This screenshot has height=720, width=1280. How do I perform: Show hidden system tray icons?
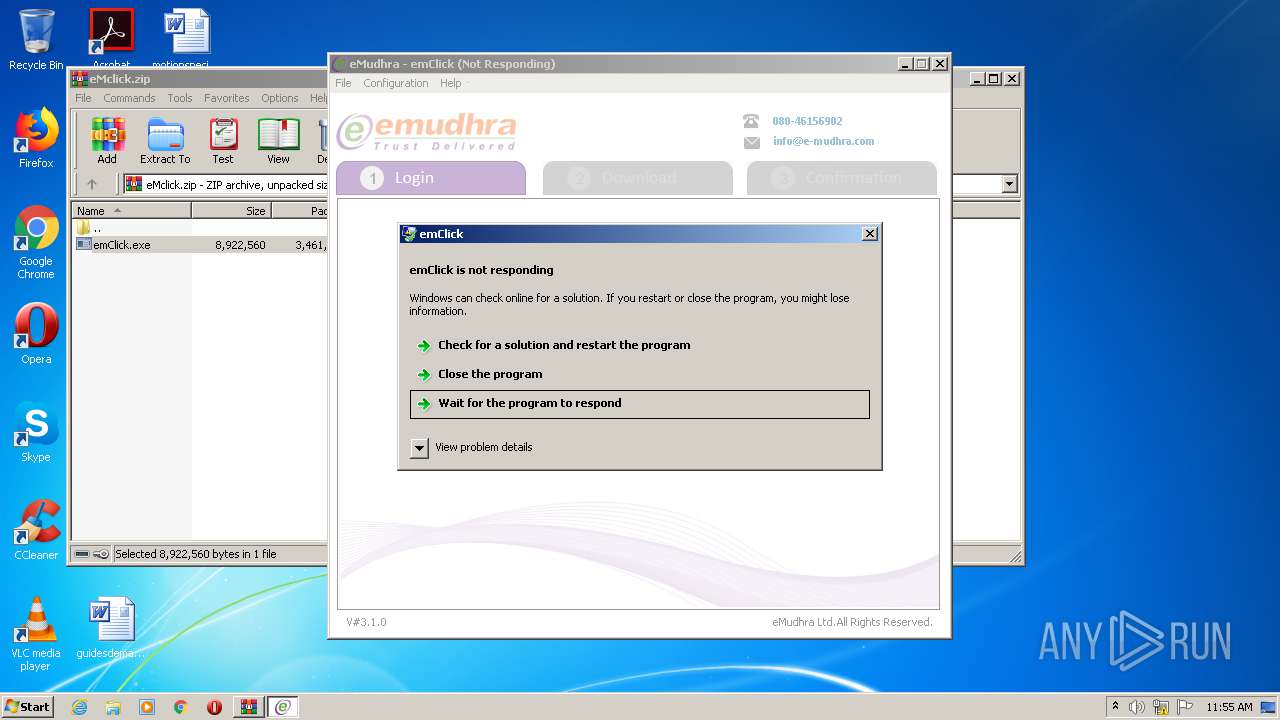click(x=1115, y=706)
